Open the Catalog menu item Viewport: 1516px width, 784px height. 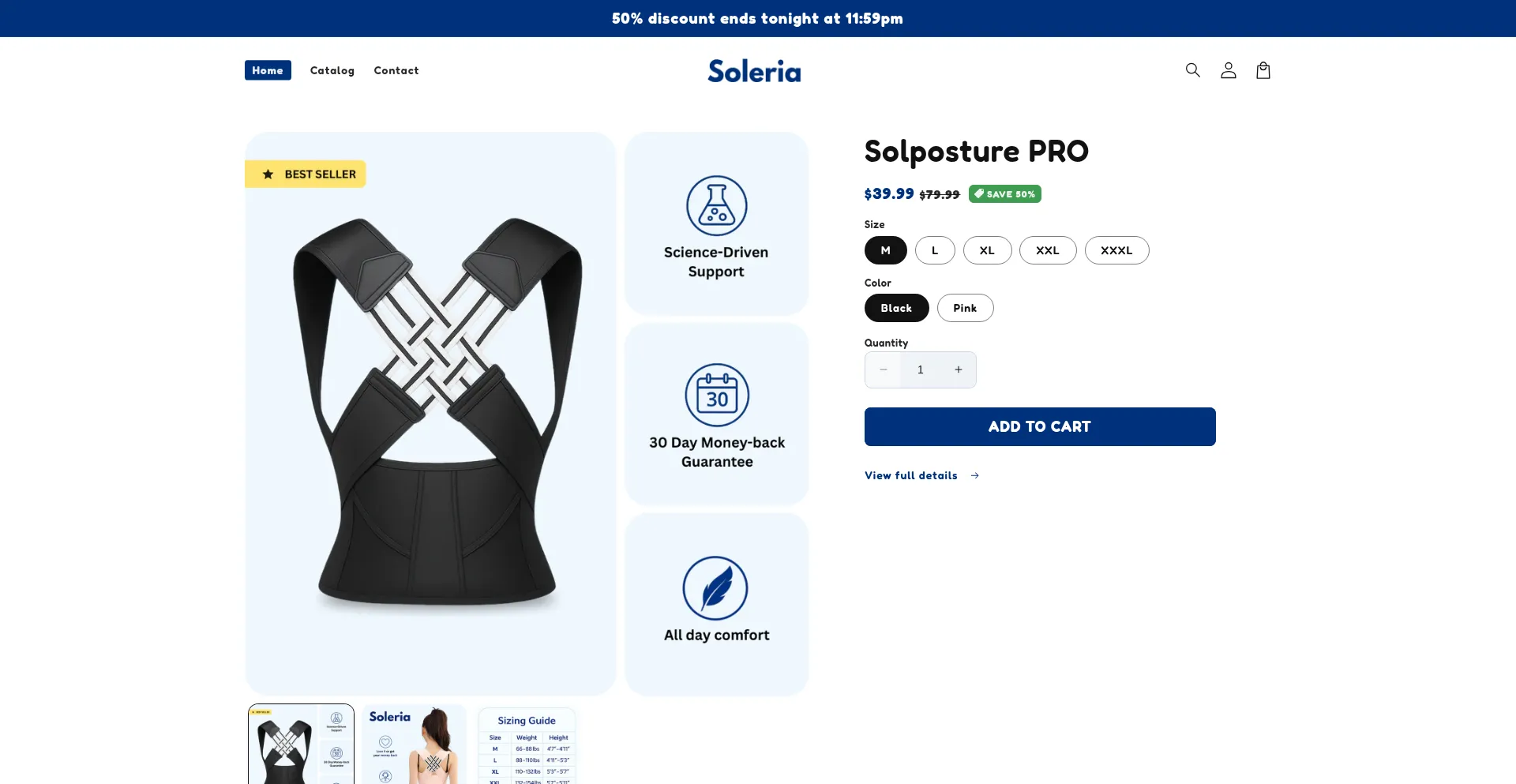(x=332, y=70)
